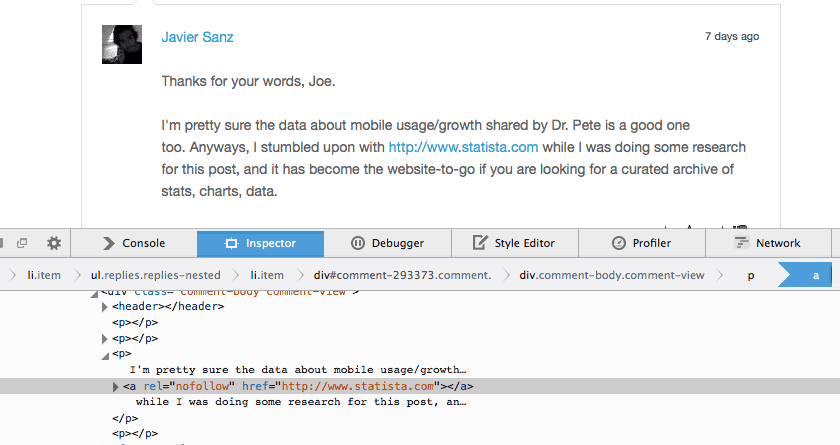Click the Profiler clock icon

click(619, 243)
